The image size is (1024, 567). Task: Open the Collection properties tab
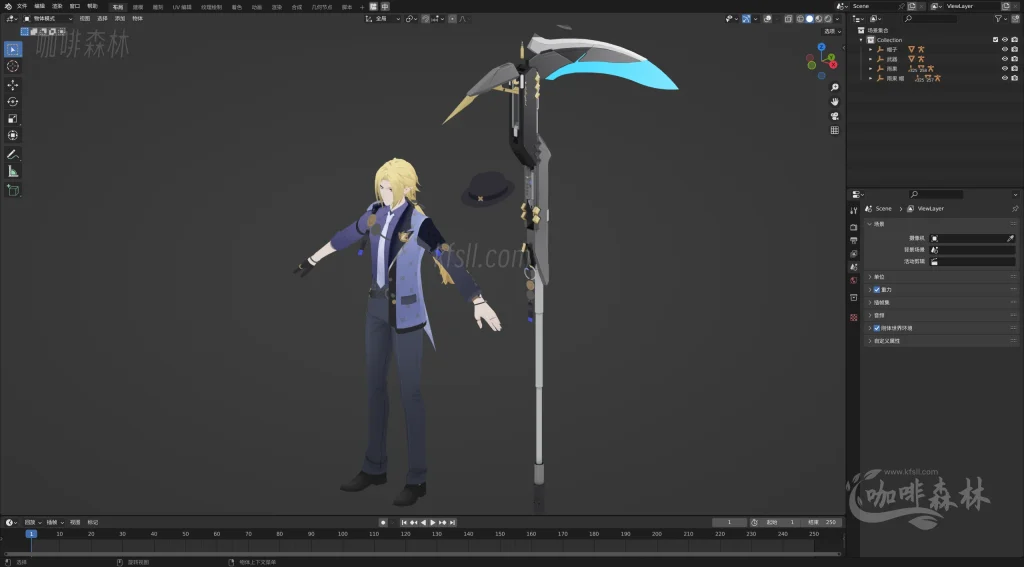[x=854, y=298]
